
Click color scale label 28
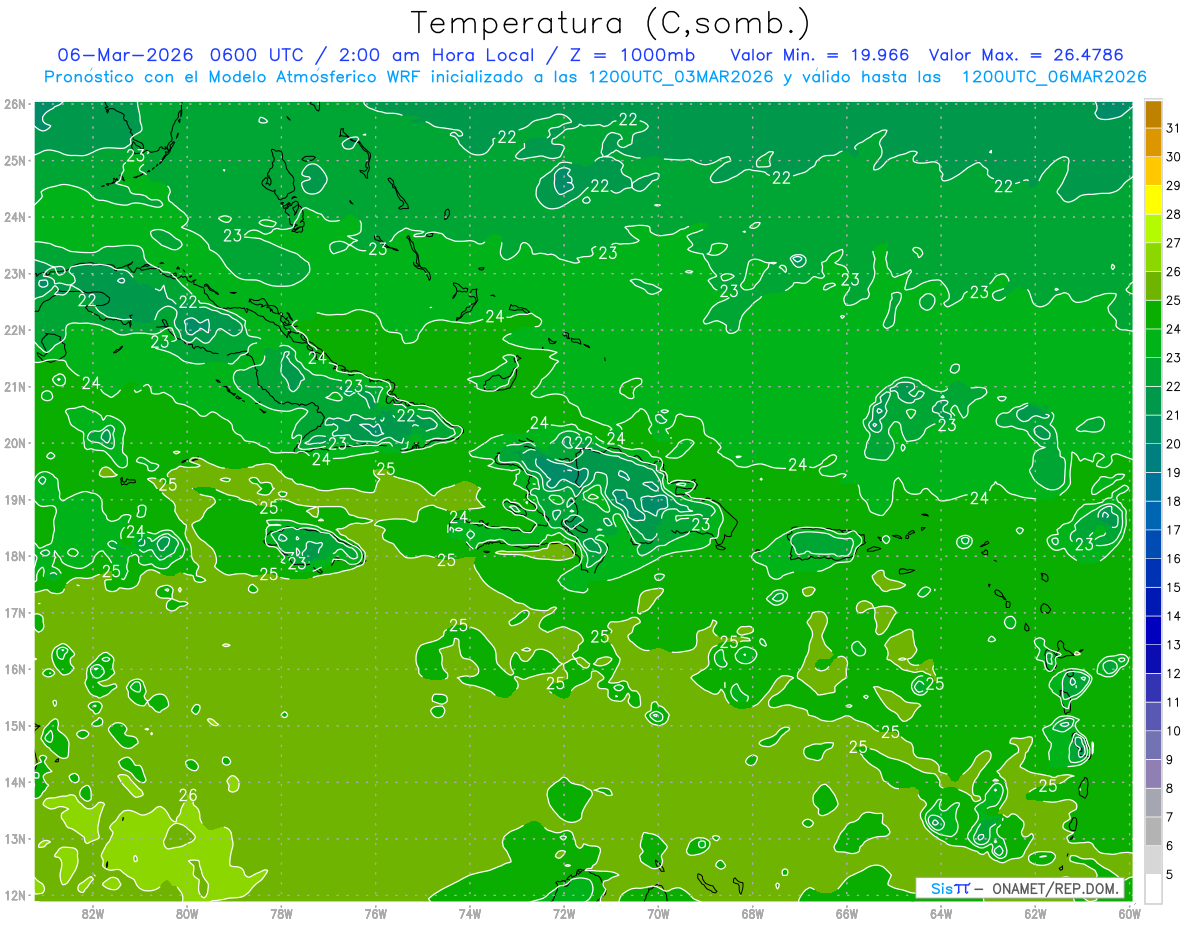[x=1173, y=214]
